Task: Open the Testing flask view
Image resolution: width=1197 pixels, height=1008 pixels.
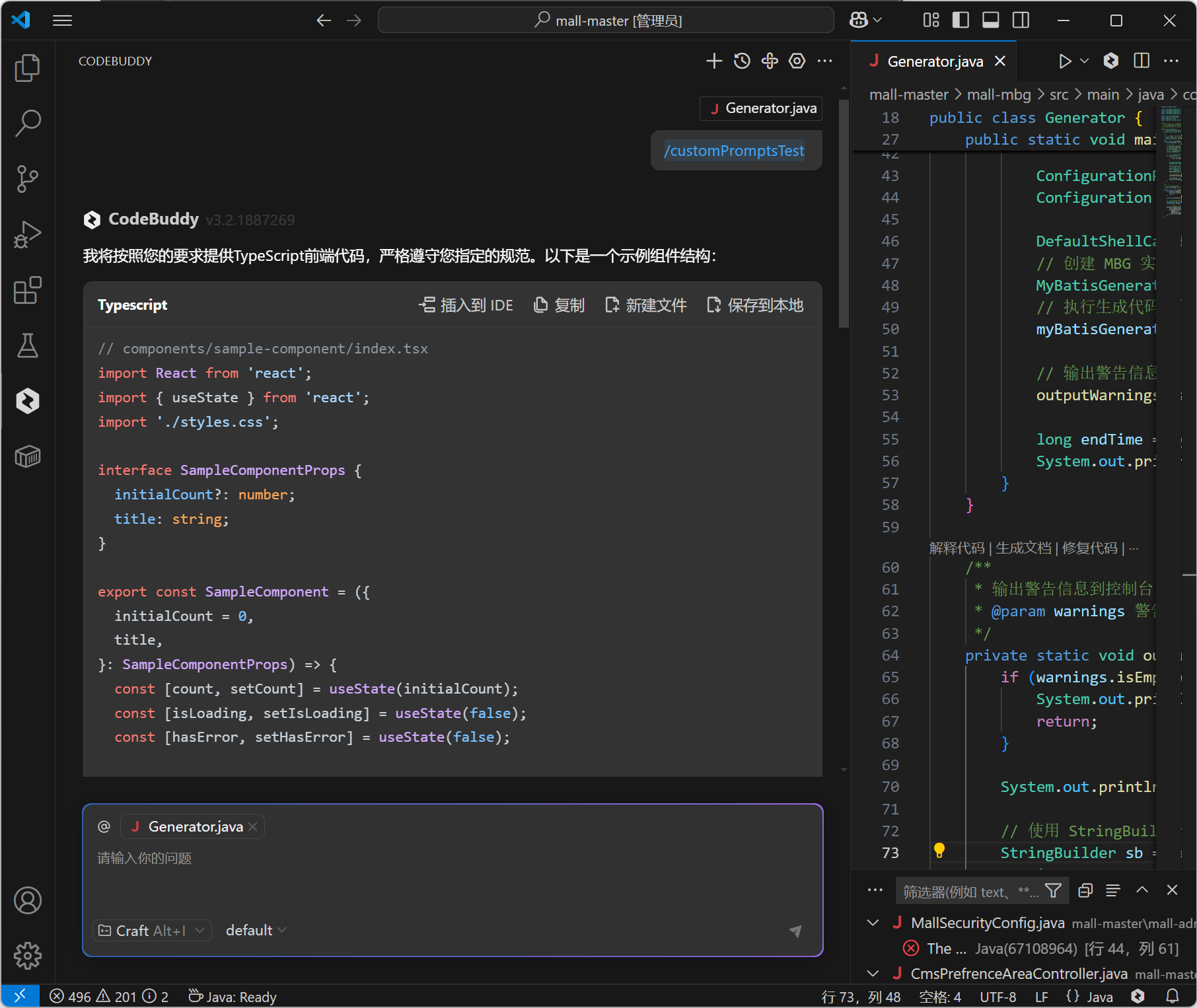Action: coord(27,345)
